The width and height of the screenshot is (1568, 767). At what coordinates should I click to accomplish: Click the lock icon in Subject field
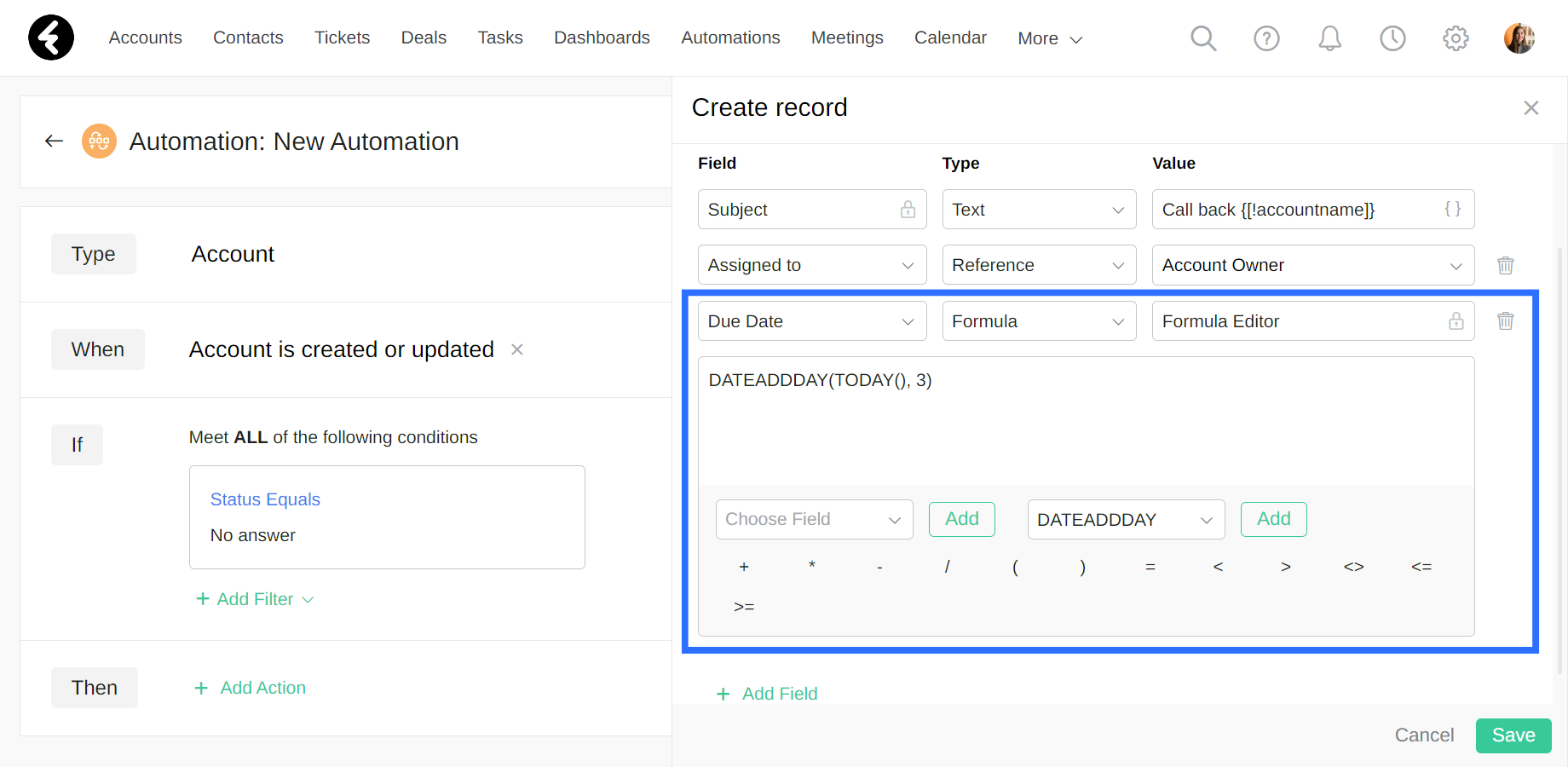pos(908,210)
